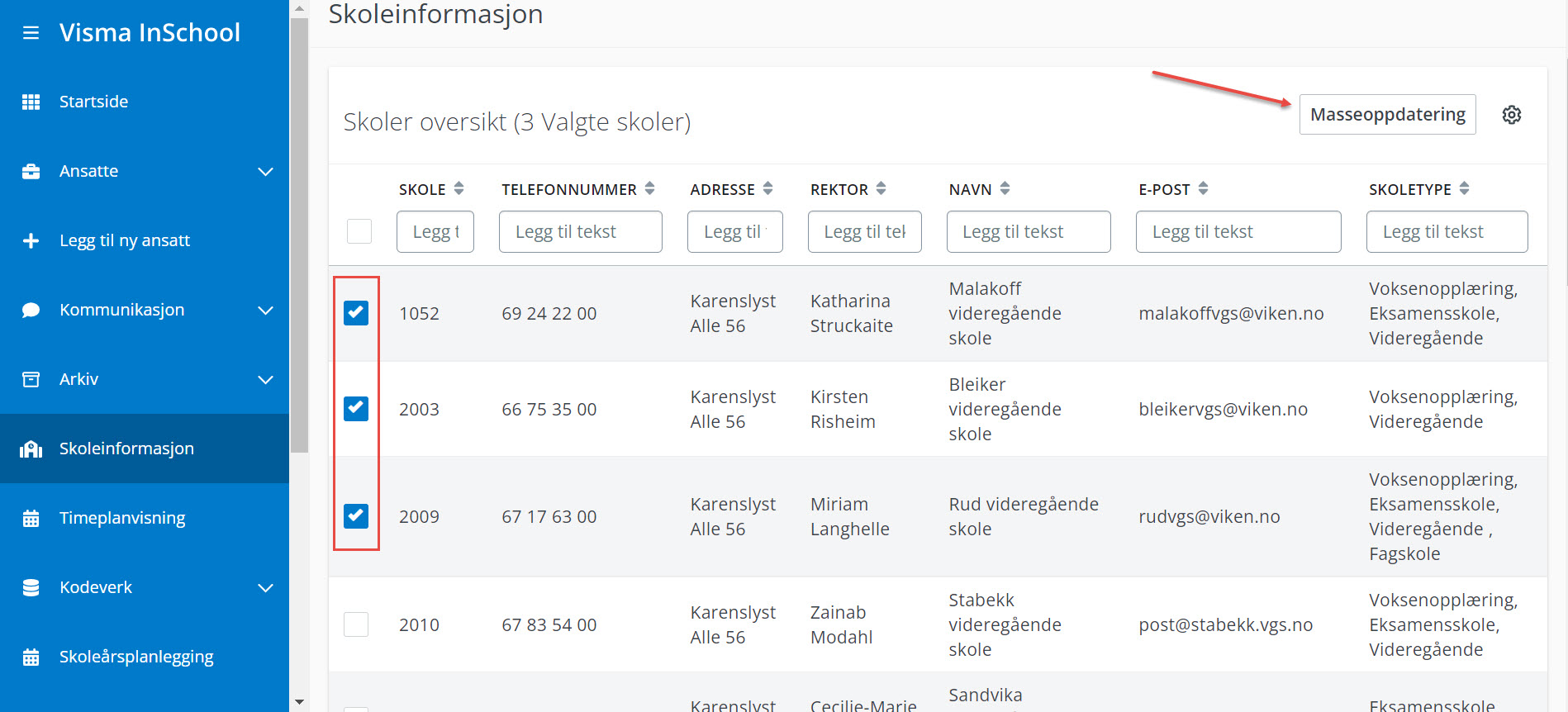Select Skoleinformasjon menu item

coord(145,449)
